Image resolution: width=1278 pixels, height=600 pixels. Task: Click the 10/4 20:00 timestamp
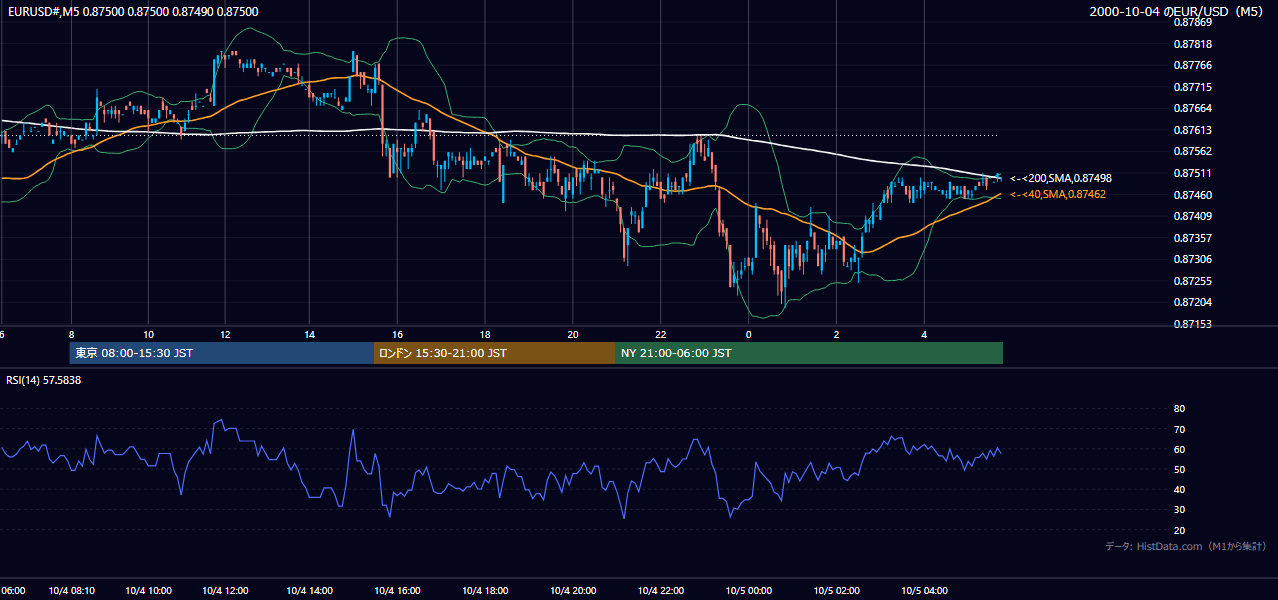point(574,590)
